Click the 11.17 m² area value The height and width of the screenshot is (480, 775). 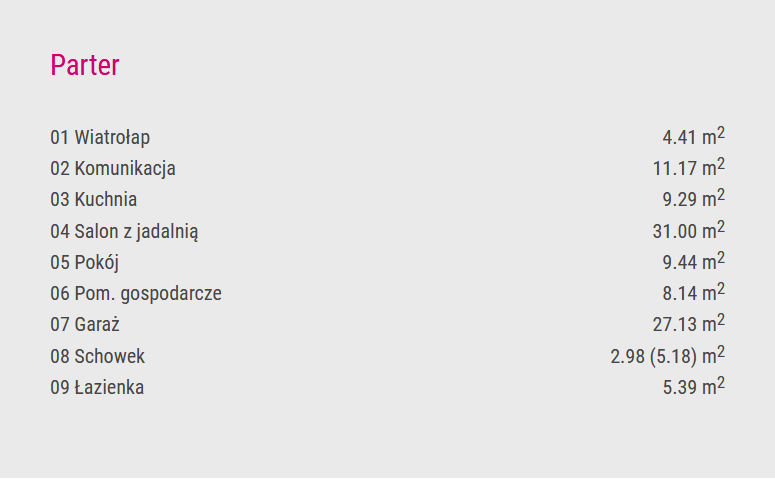coord(689,168)
